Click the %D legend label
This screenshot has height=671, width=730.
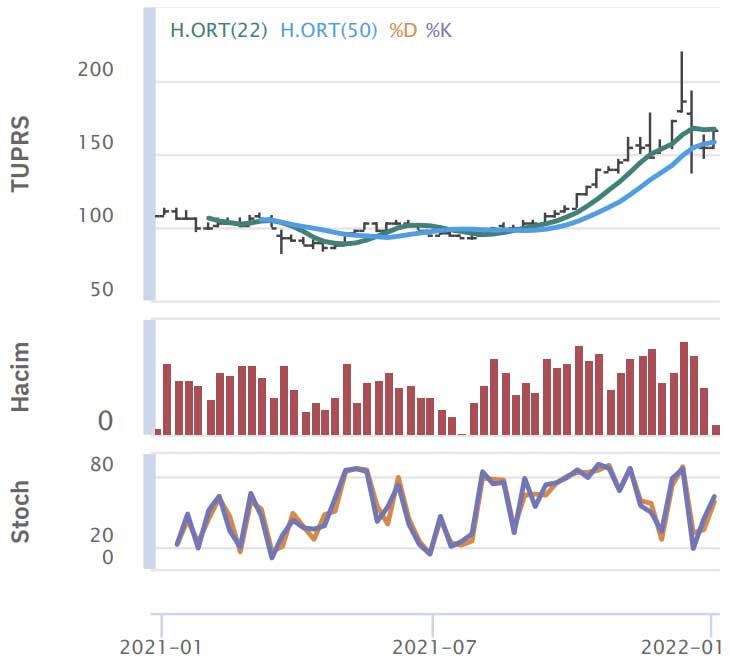pyautogui.click(x=403, y=31)
